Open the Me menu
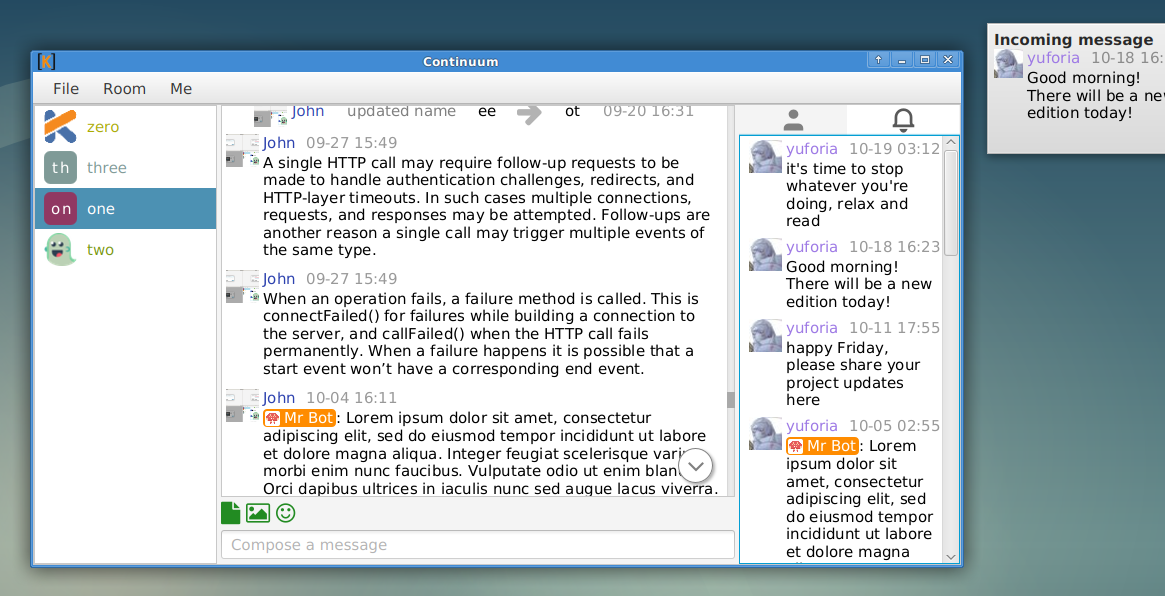This screenshot has height=596, width=1165. pos(181,89)
